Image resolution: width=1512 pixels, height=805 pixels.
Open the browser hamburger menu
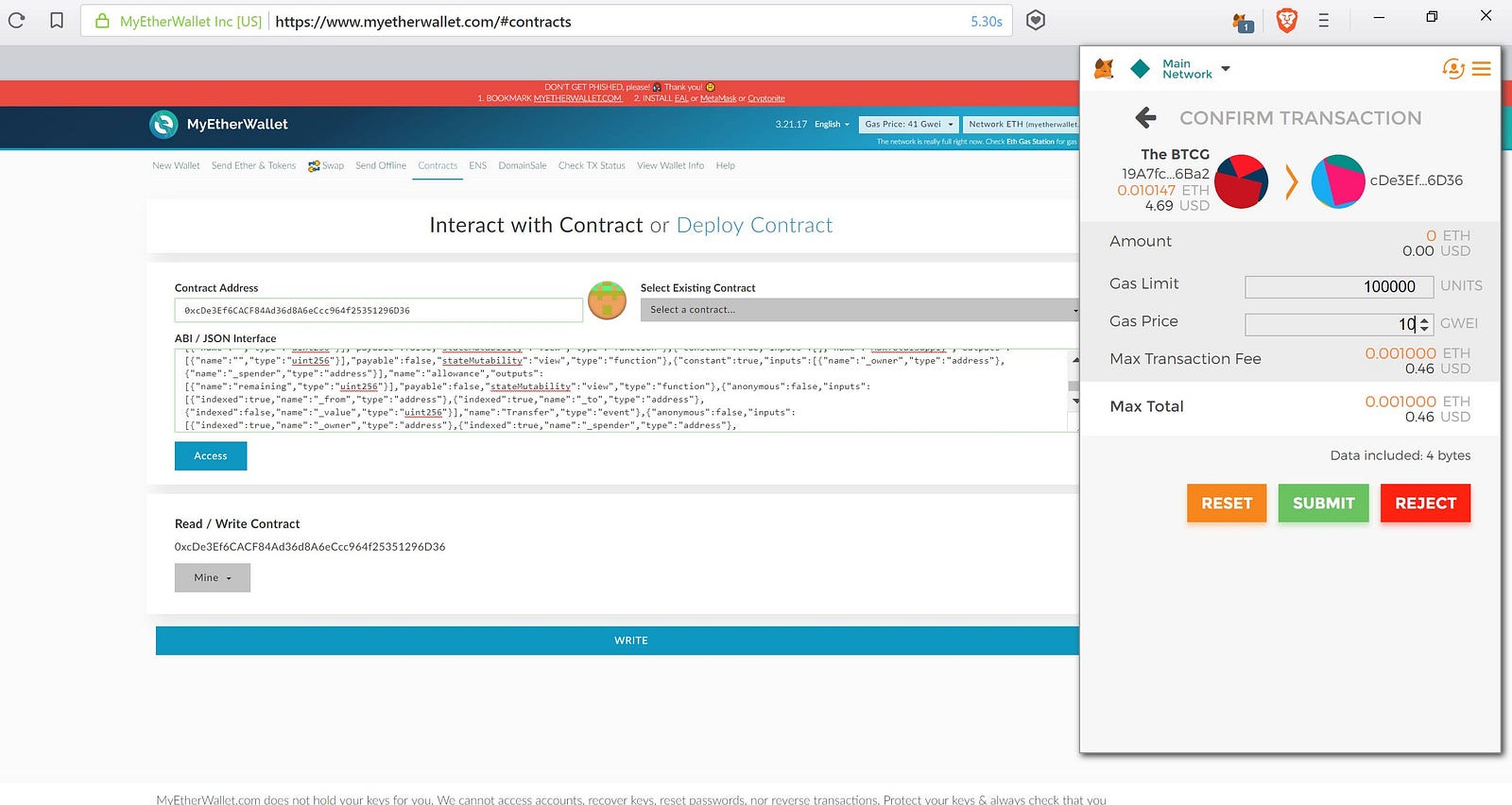(1323, 20)
